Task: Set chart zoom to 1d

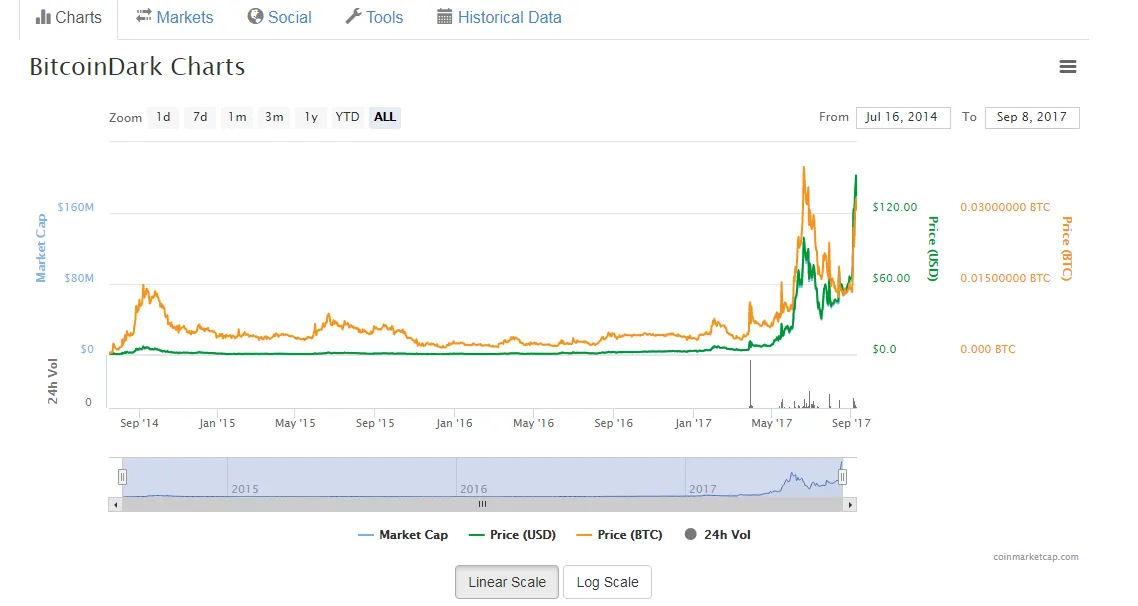Action: (x=163, y=117)
